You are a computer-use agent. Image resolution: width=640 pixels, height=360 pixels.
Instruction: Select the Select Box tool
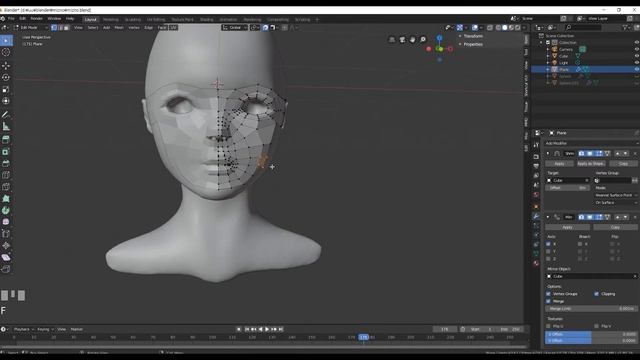(x=6, y=40)
